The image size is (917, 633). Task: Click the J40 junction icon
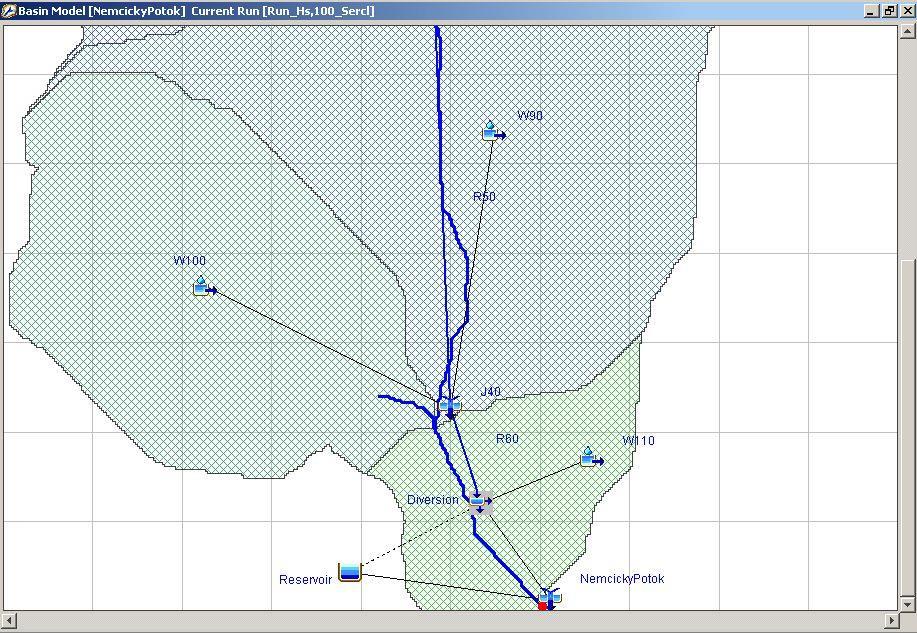click(449, 406)
